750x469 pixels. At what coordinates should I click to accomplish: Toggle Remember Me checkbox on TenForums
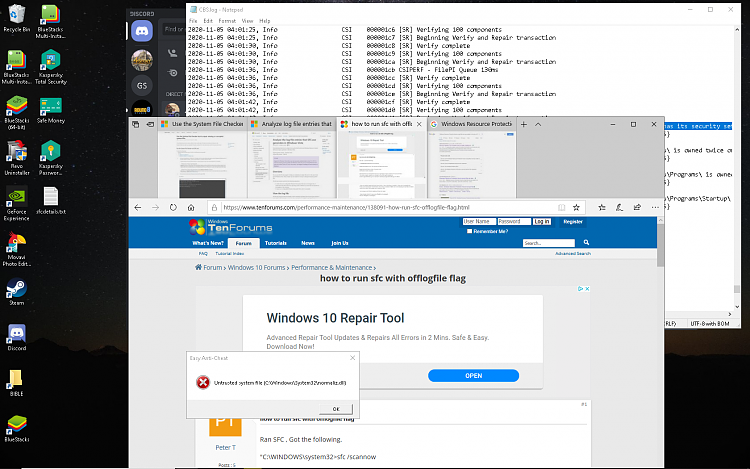[x=469, y=231]
